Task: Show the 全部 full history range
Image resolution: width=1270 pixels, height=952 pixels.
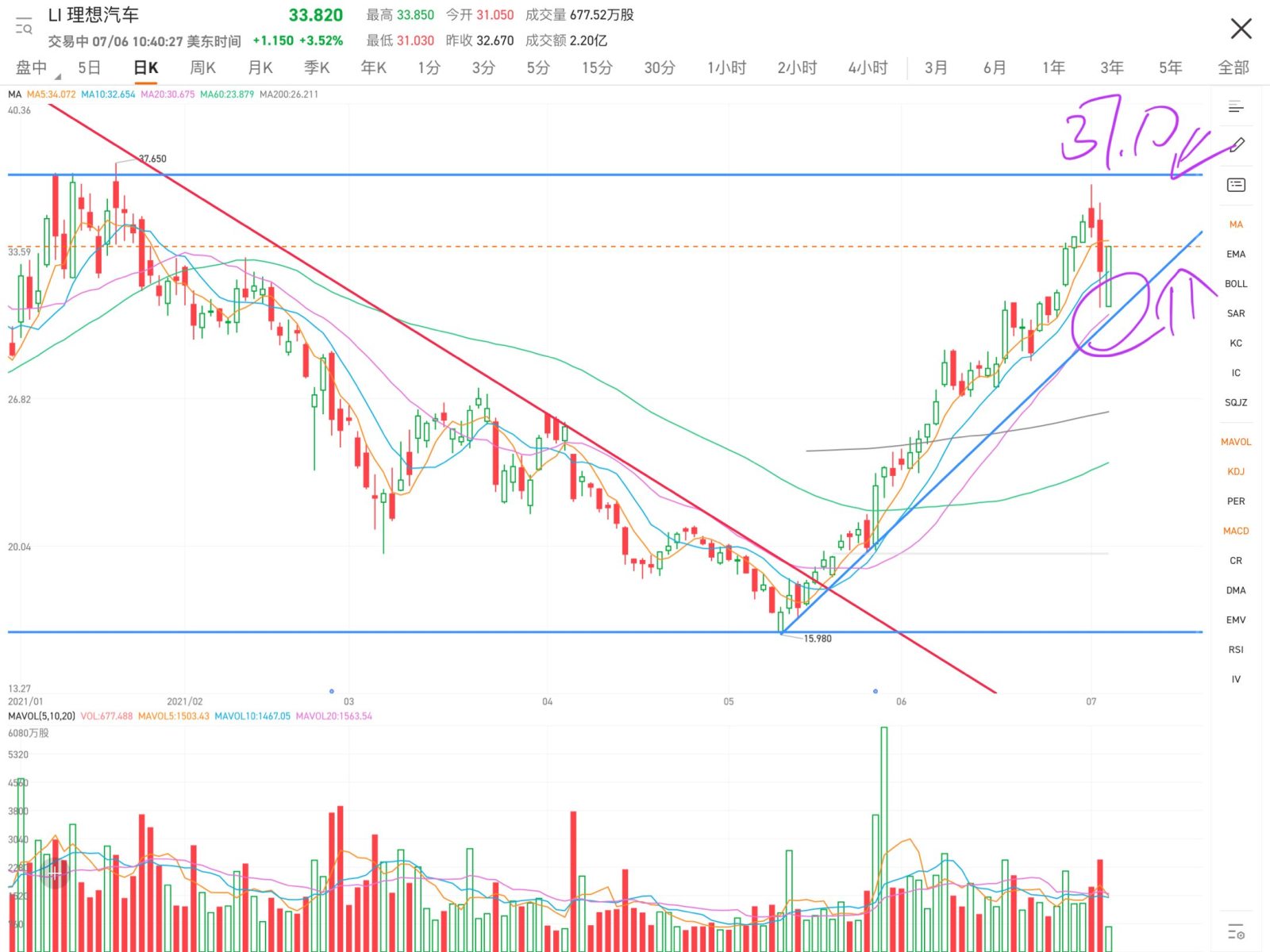Action: tap(1233, 68)
